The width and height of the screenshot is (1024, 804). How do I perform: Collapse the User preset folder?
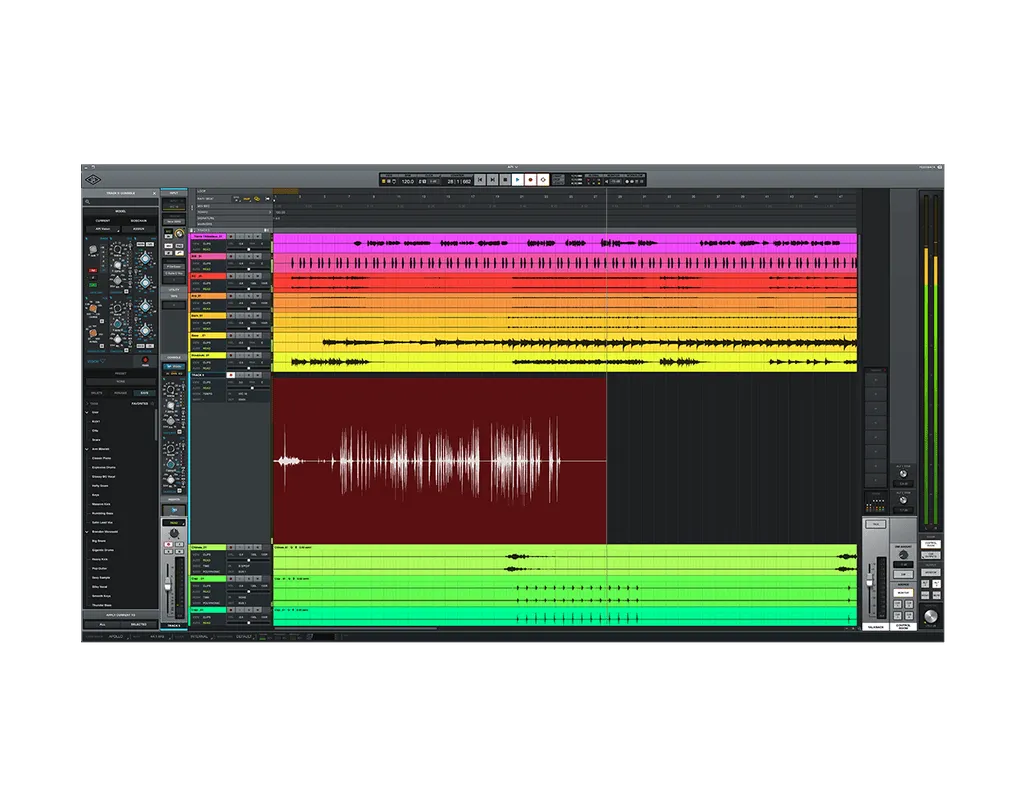point(87,412)
